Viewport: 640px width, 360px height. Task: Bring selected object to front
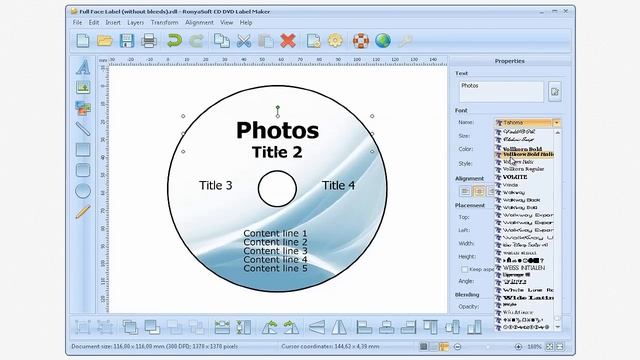pyautogui.click(x=130, y=327)
